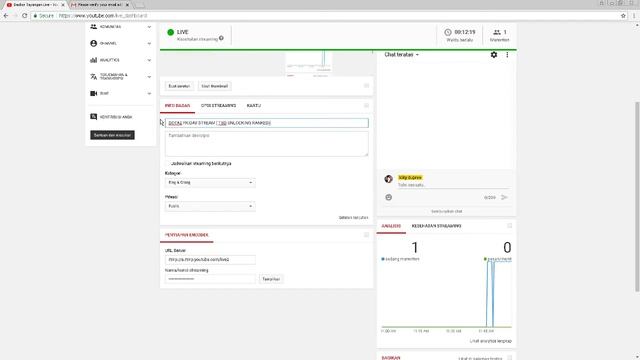Image resolution: width=640 pixels, height=360 pixels.
Task: Open chat settings gear icon
Action: (493, 54)
